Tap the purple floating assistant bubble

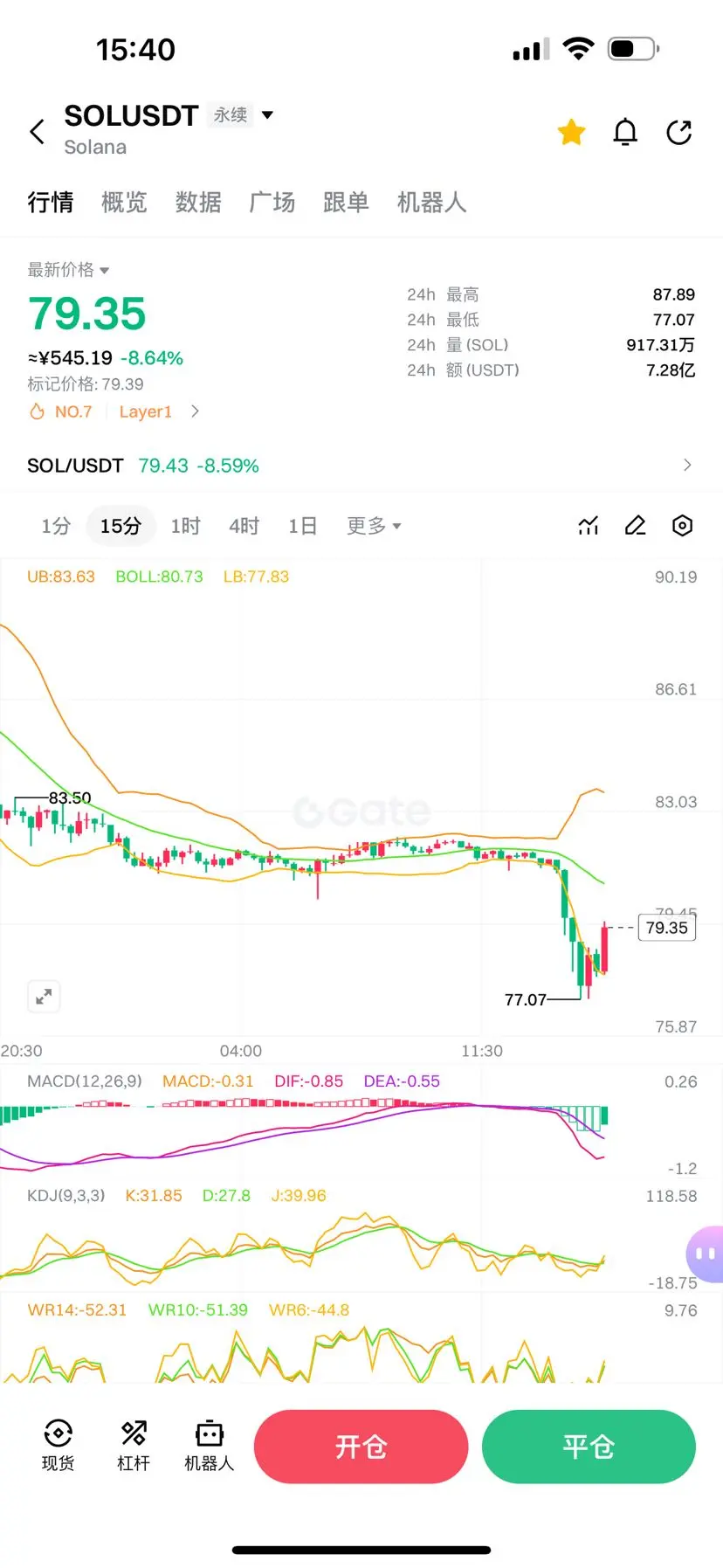(705, 1254)
